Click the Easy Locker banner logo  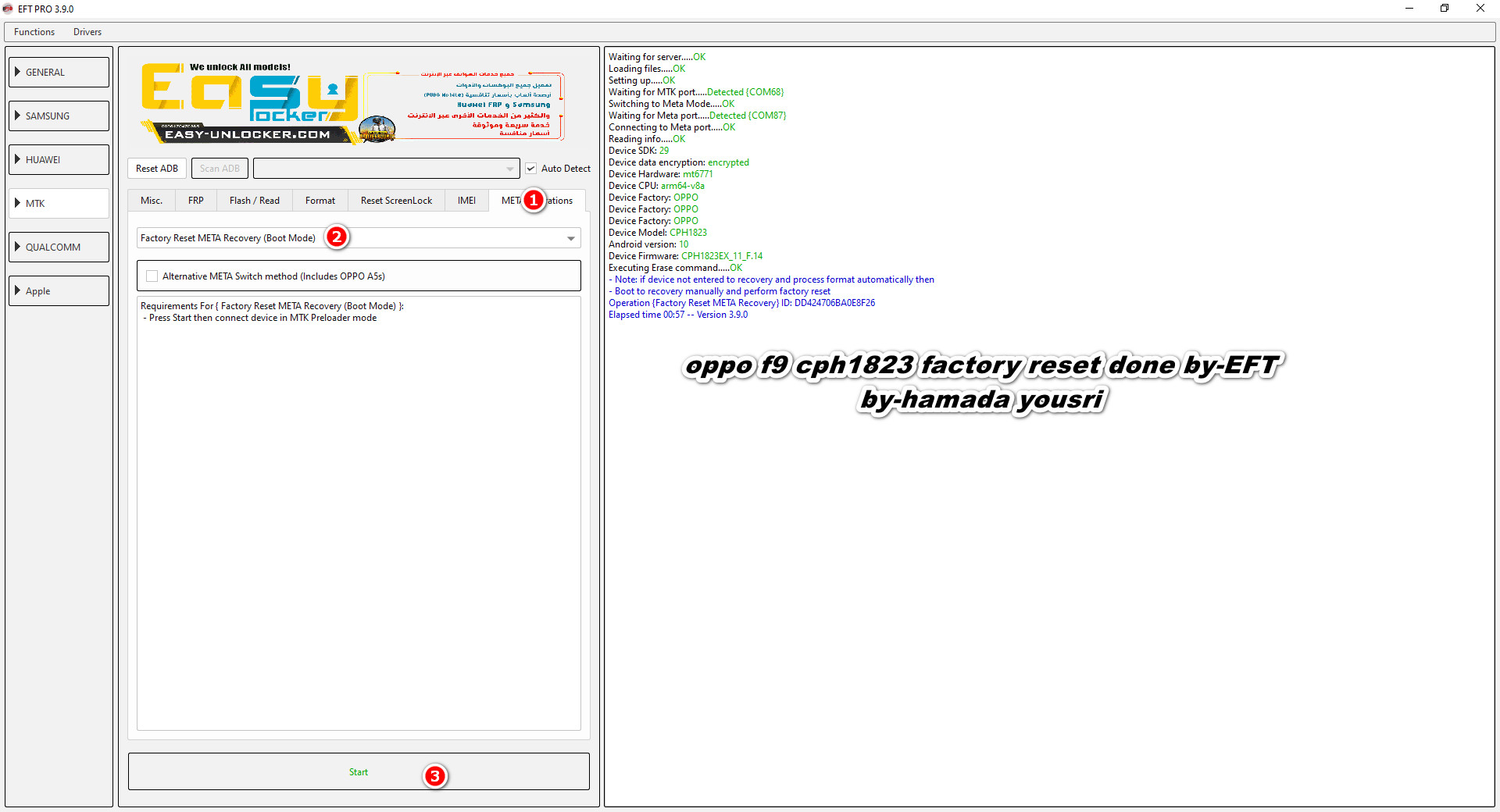[x=250, y=101]
